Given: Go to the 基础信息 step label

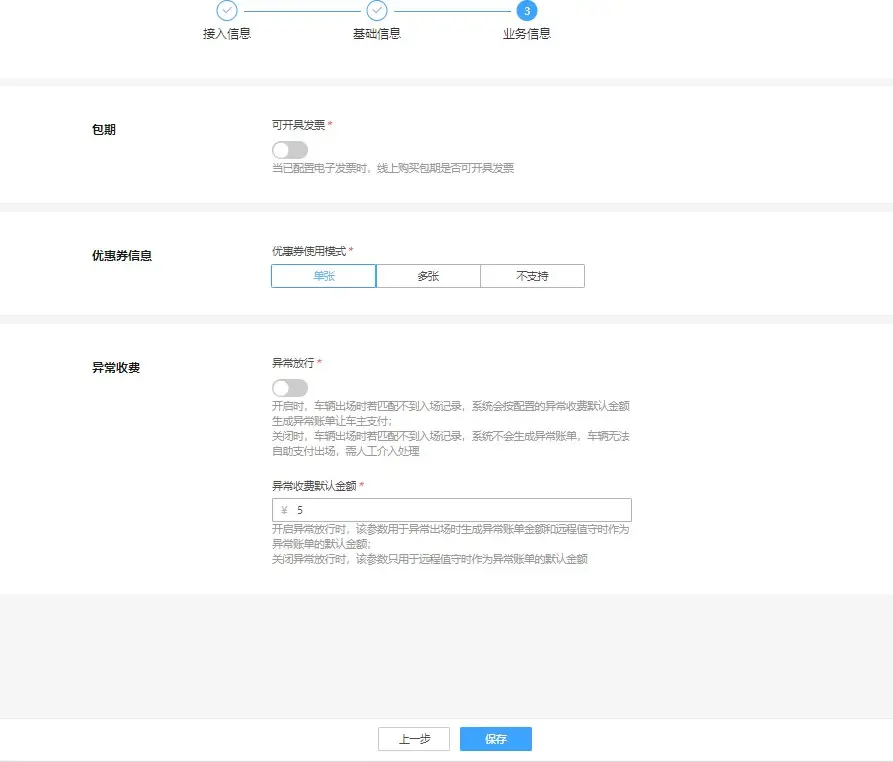Looking at the screenshot, I should [377, 34].
